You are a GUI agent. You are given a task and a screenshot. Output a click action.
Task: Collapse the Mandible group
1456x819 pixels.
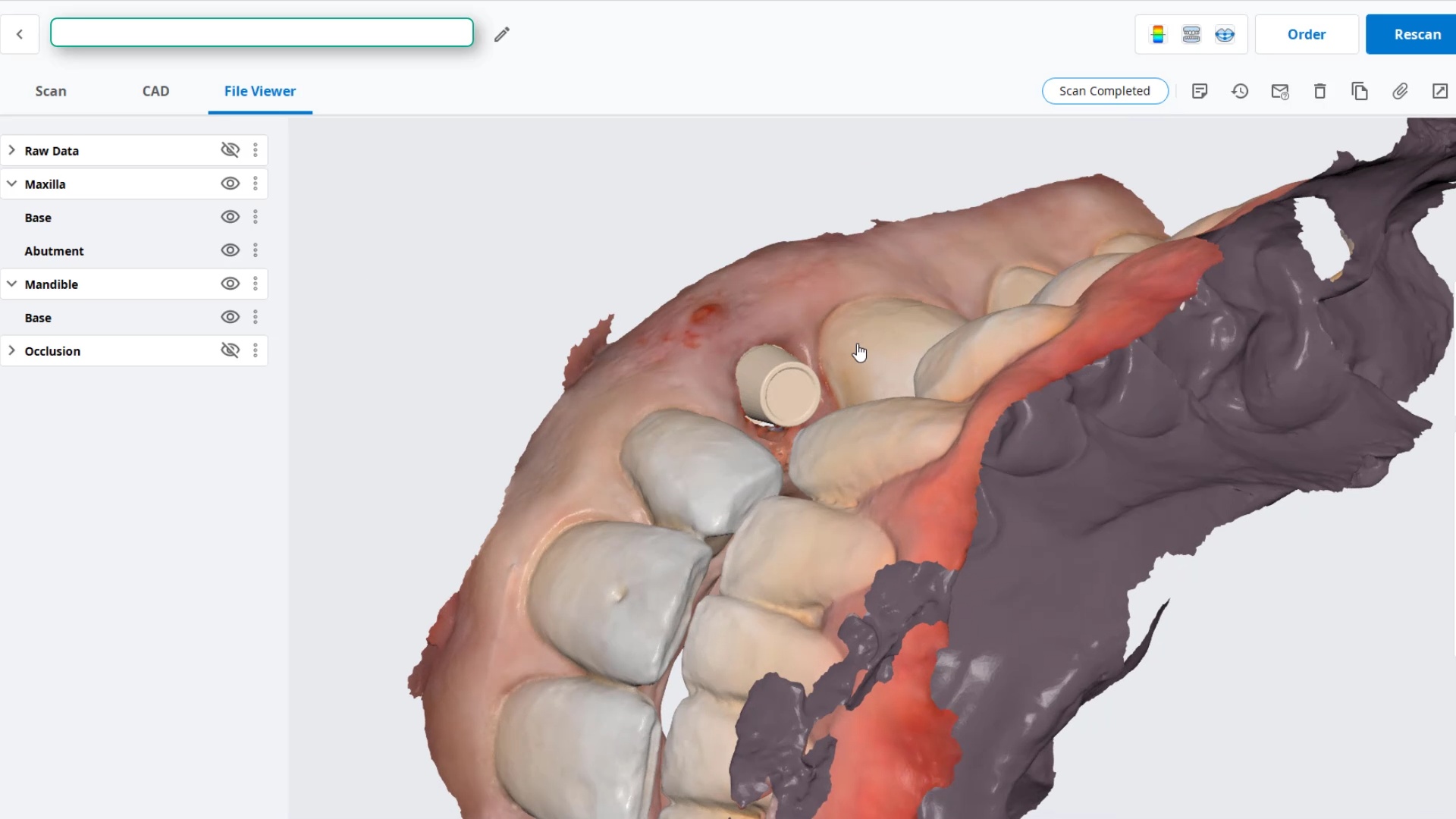[11, 284]
